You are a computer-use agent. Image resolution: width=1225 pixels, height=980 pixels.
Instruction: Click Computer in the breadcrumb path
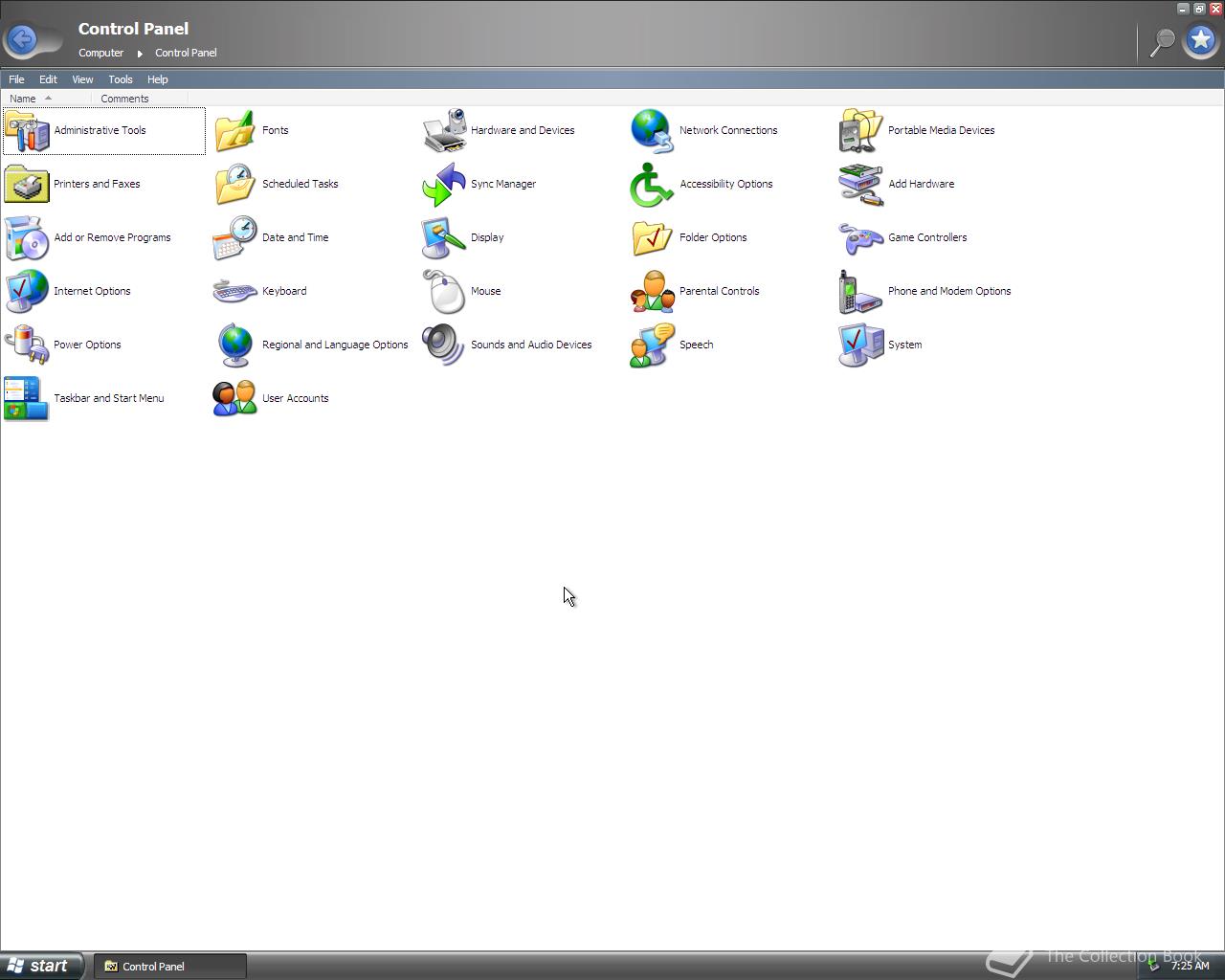coord(100,53)
